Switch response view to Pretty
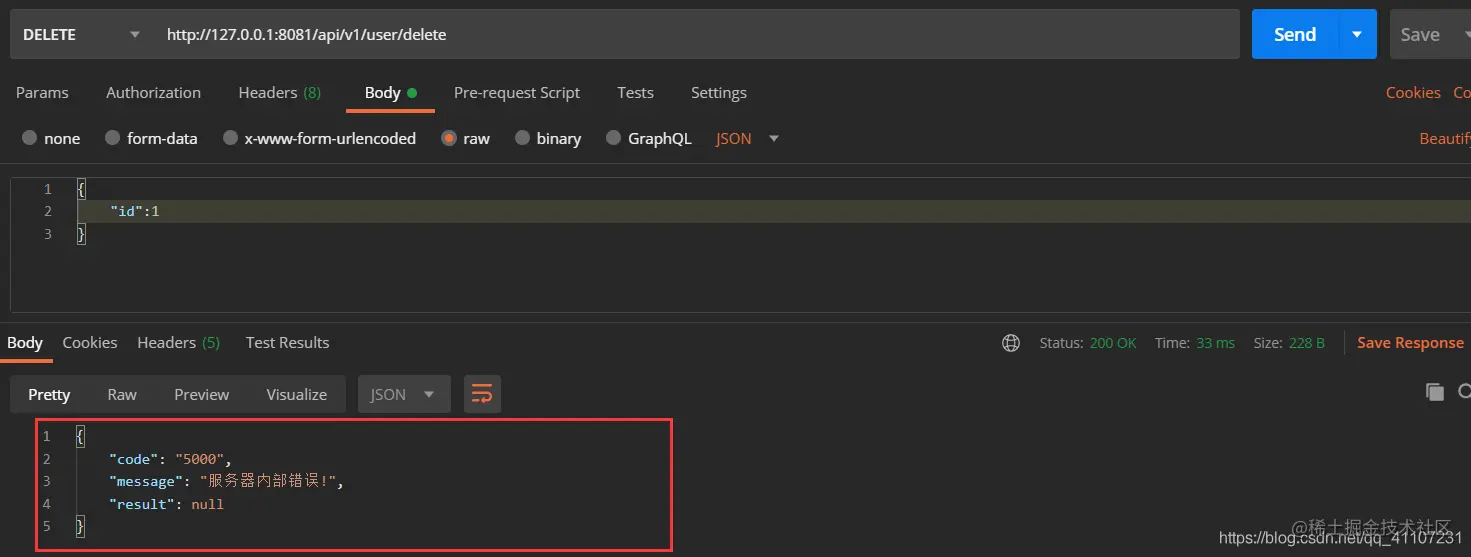 (49, 394)
